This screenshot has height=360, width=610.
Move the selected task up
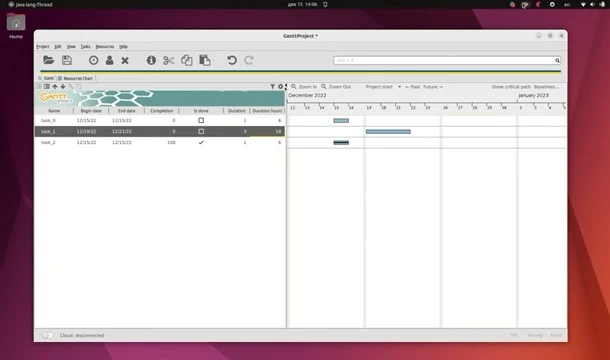pos(55,86)
